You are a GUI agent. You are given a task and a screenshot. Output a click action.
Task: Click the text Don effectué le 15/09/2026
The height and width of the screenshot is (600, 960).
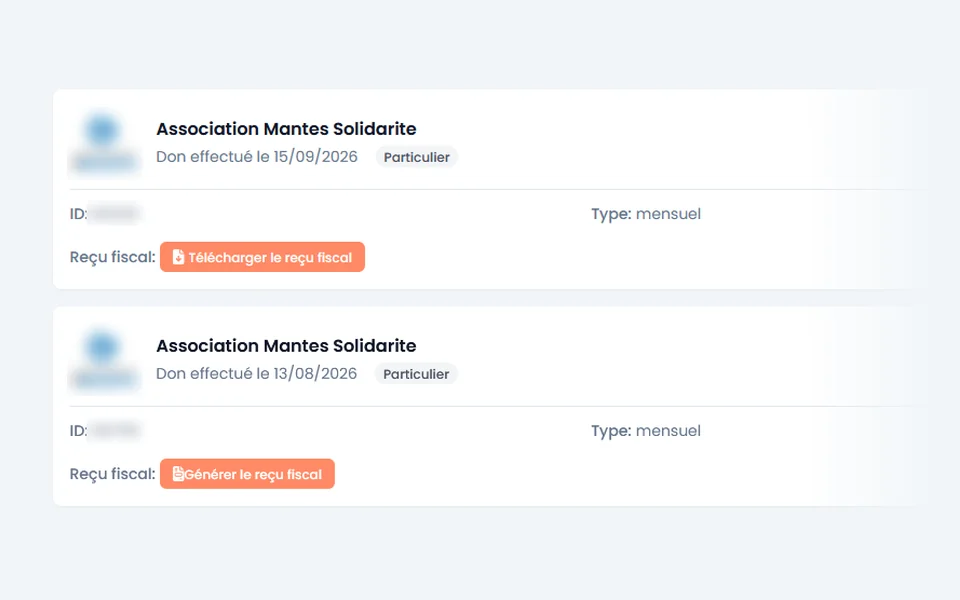[257, 157]
